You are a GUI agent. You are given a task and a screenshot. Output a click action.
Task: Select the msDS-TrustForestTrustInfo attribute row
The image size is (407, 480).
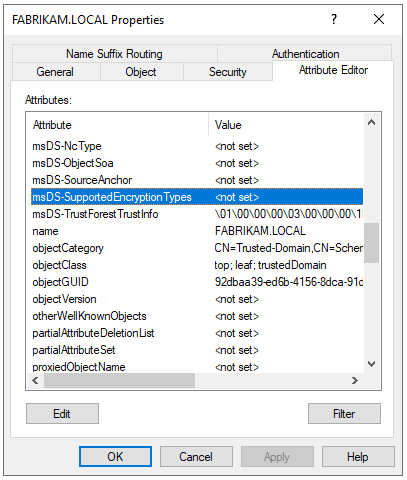pyautogui.click(x=197, y=214)
